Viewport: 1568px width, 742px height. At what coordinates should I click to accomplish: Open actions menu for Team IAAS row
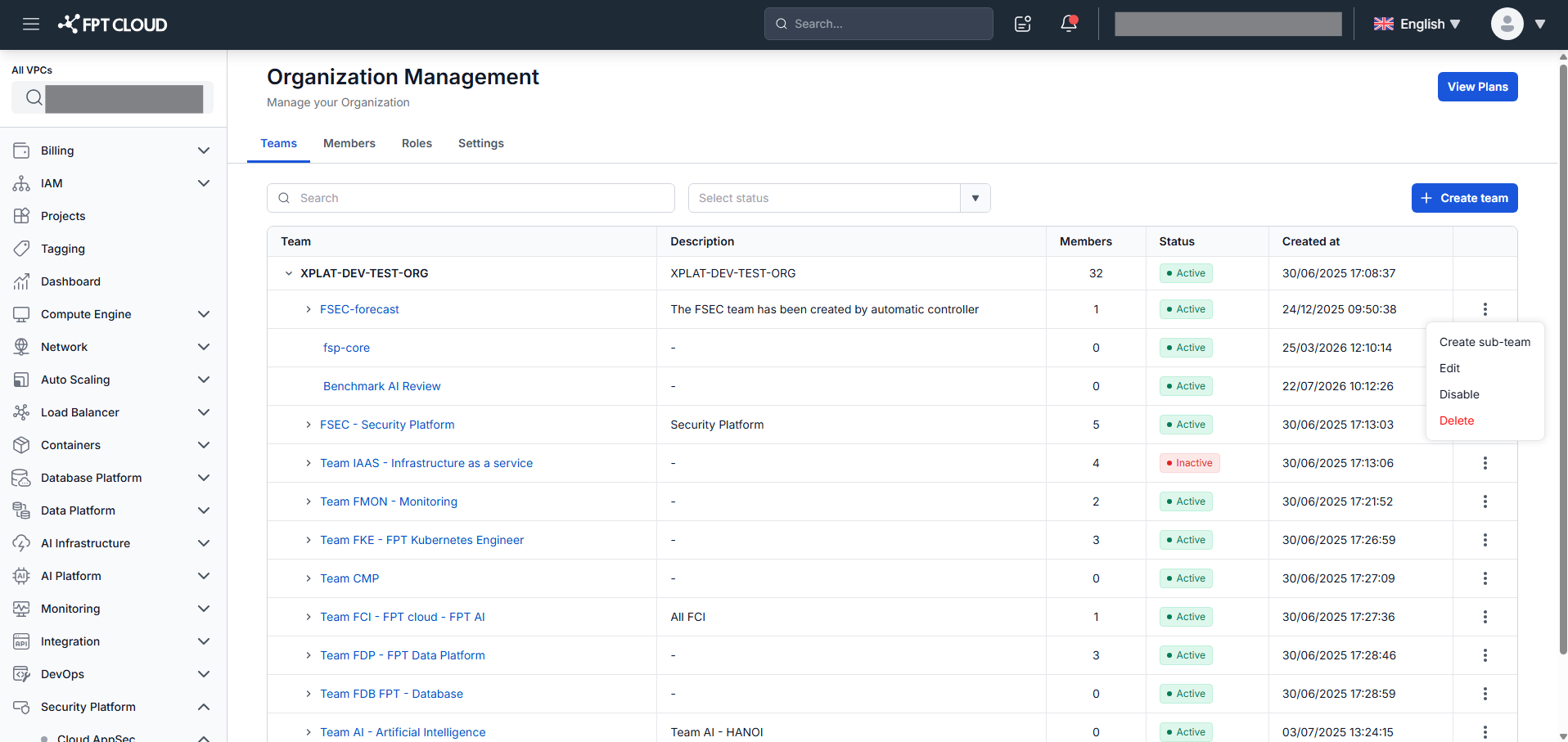[1485, 463]
